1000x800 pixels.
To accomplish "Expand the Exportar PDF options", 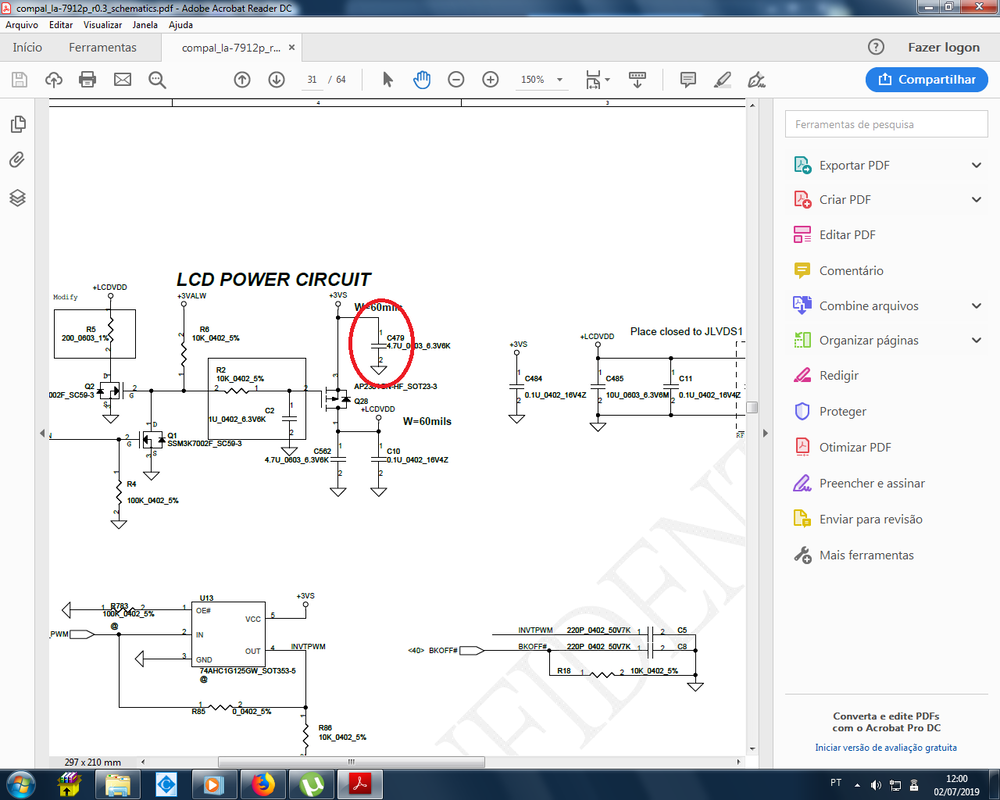I will (976, 165).
